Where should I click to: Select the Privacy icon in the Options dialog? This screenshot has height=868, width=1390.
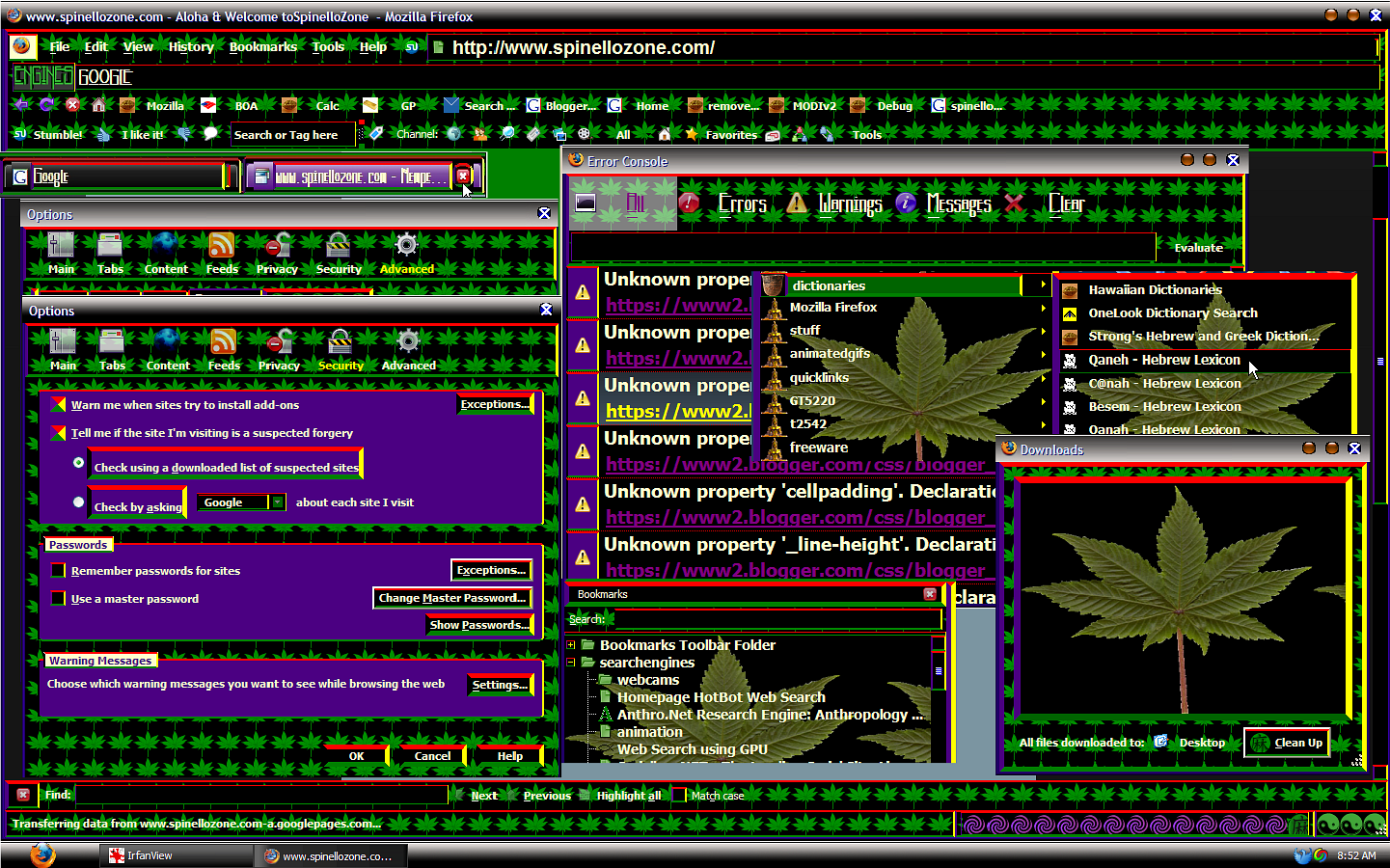pos(278,350)
